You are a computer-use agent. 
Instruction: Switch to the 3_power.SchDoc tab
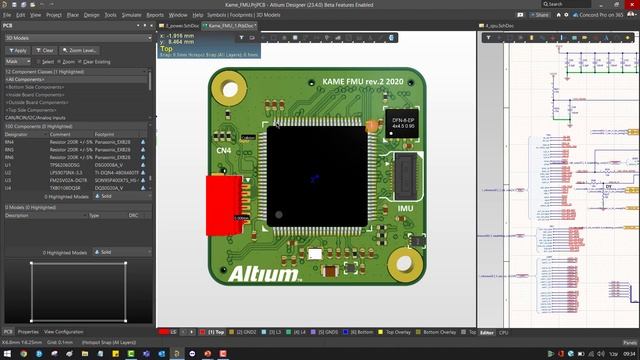point(179,26)
